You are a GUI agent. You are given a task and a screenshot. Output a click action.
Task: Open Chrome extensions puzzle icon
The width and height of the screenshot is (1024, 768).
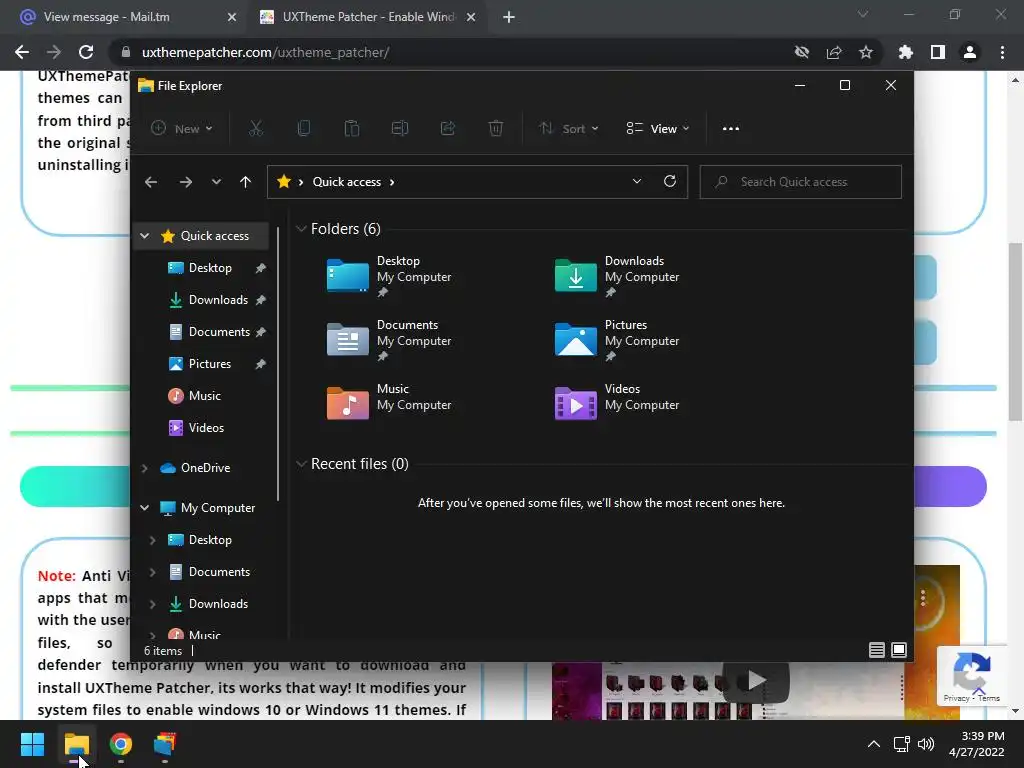click(906, 52)
